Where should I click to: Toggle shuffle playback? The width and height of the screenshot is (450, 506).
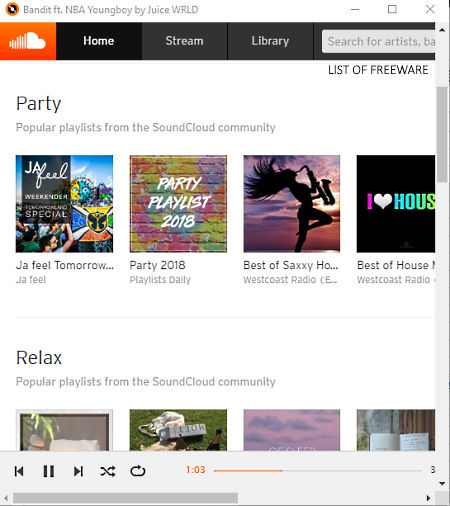tap(108, 471)
